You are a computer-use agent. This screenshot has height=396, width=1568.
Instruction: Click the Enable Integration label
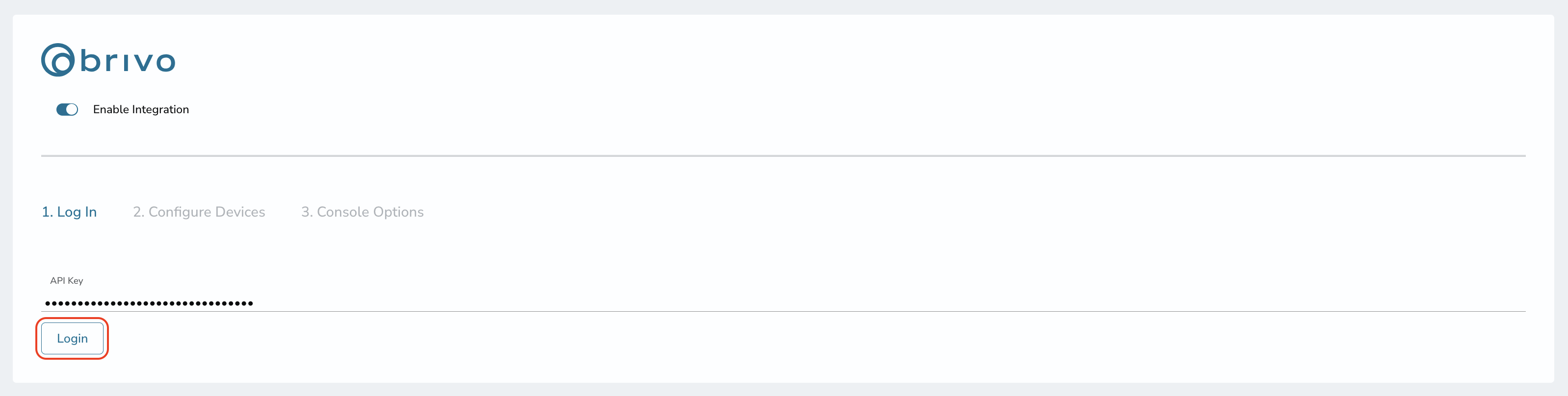point(141,109)
